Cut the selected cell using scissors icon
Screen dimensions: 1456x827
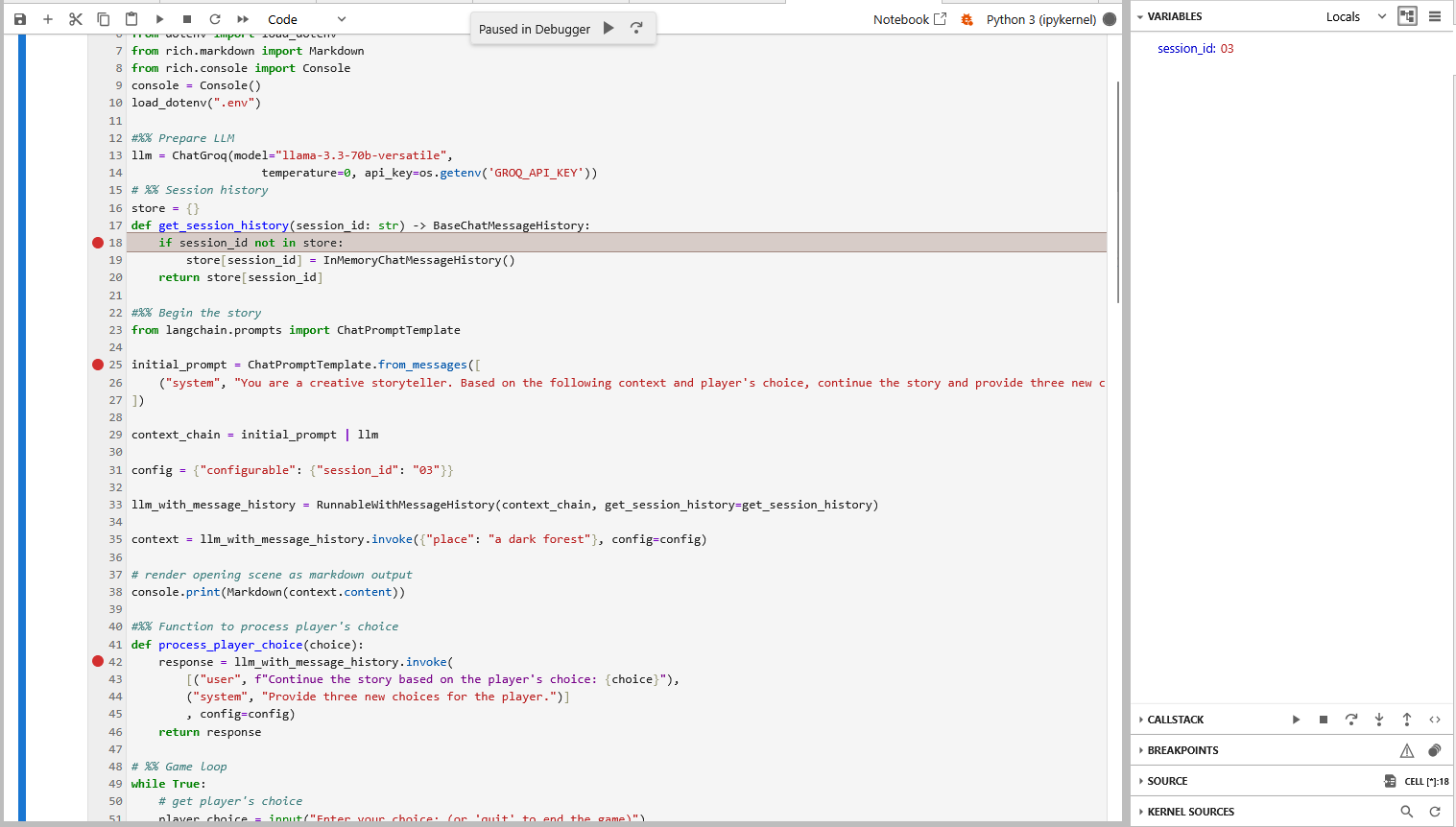(x=76, y=19)
